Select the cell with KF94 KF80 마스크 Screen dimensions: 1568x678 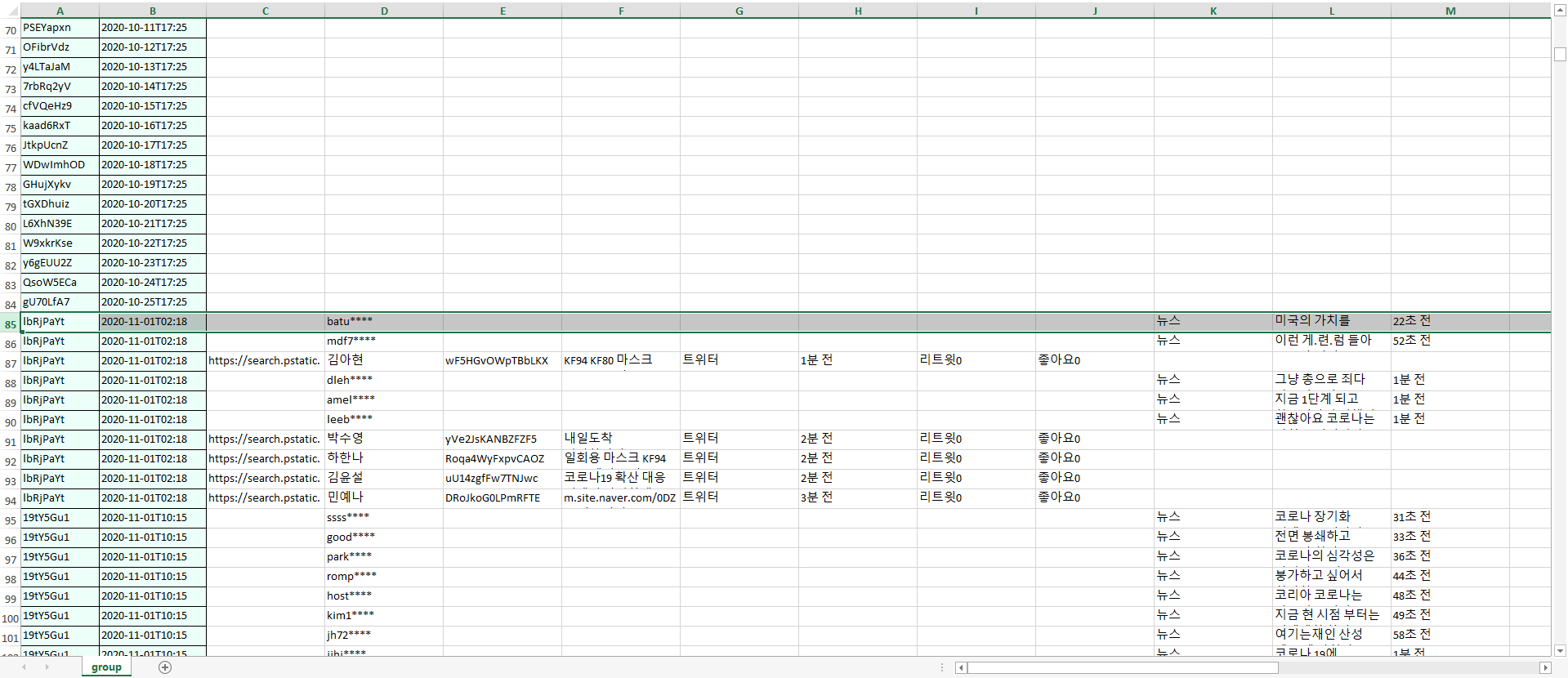click(x=620, y=360)
